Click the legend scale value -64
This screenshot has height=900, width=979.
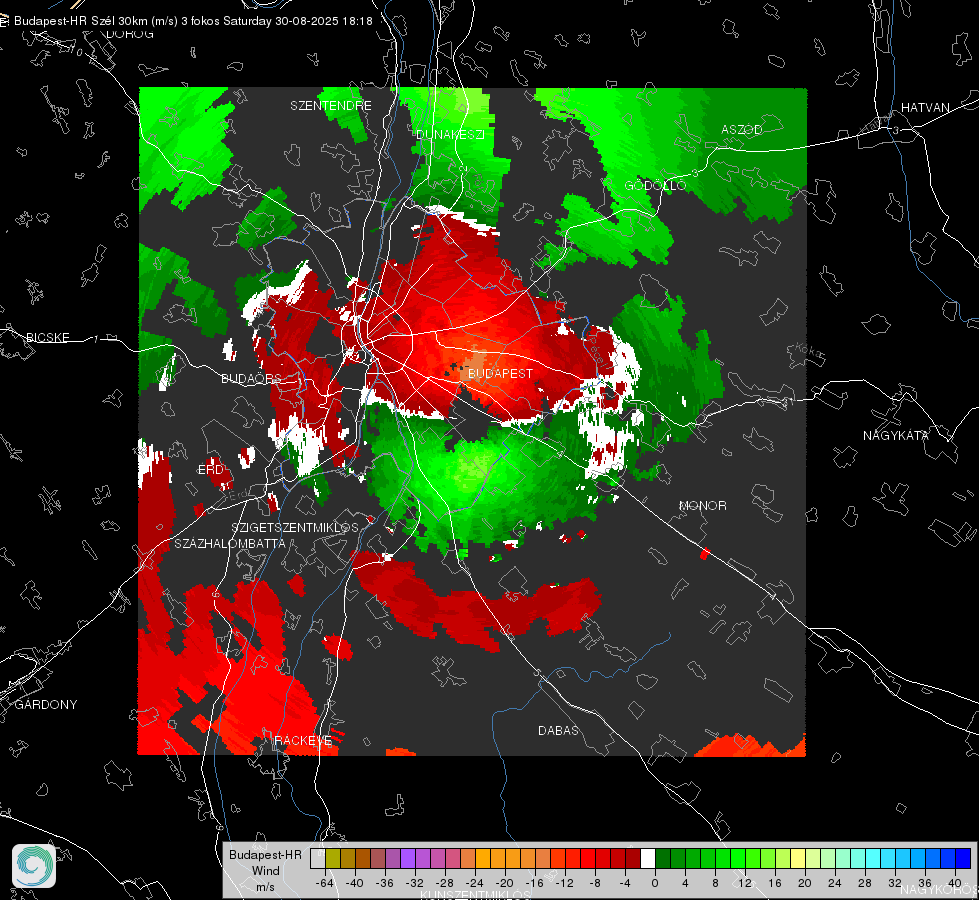(x=325, y=883)
